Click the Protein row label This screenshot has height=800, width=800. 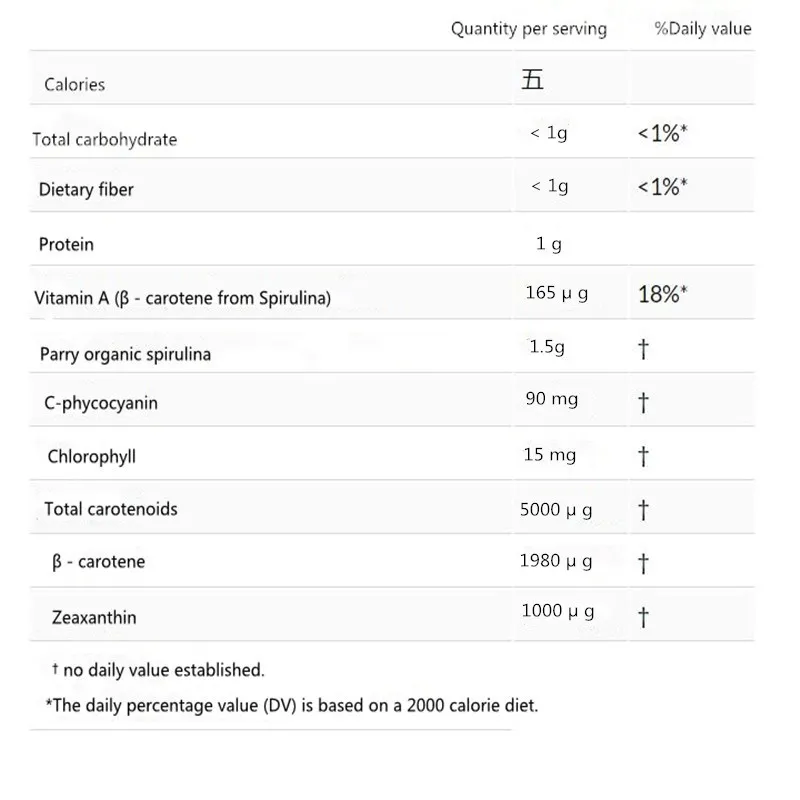66,244
